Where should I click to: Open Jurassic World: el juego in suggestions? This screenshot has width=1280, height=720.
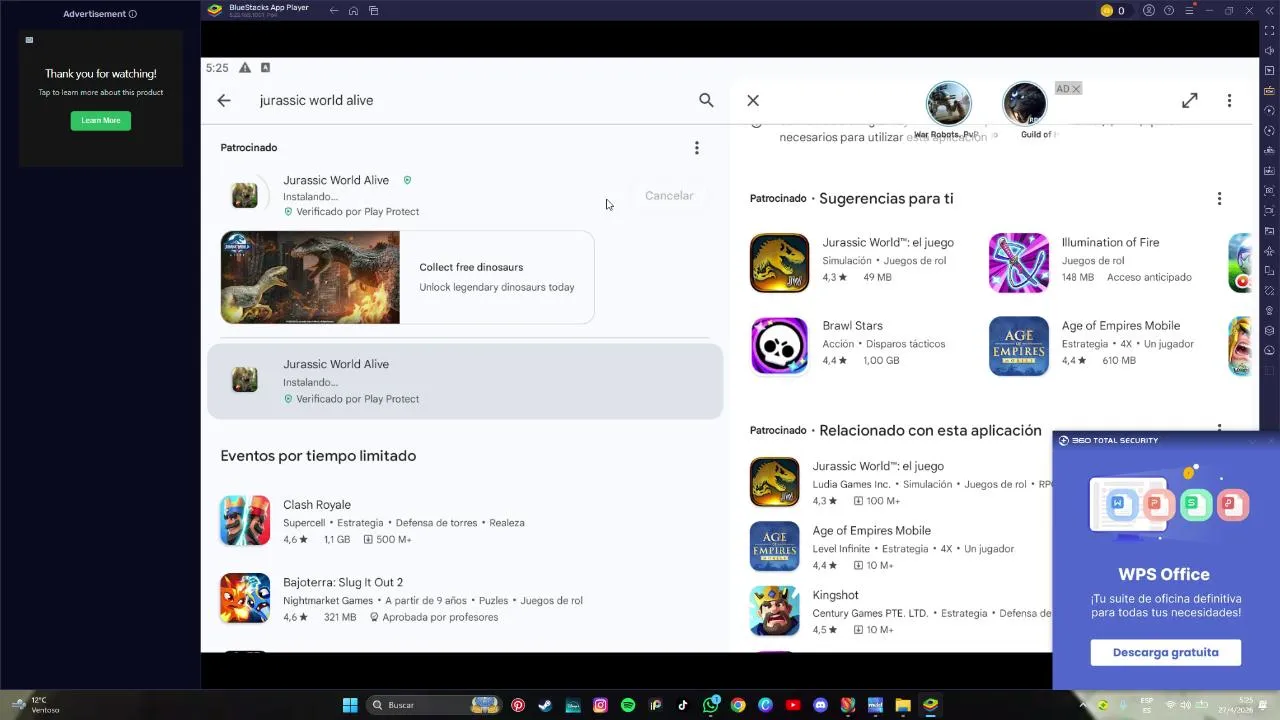click(780, 263)
